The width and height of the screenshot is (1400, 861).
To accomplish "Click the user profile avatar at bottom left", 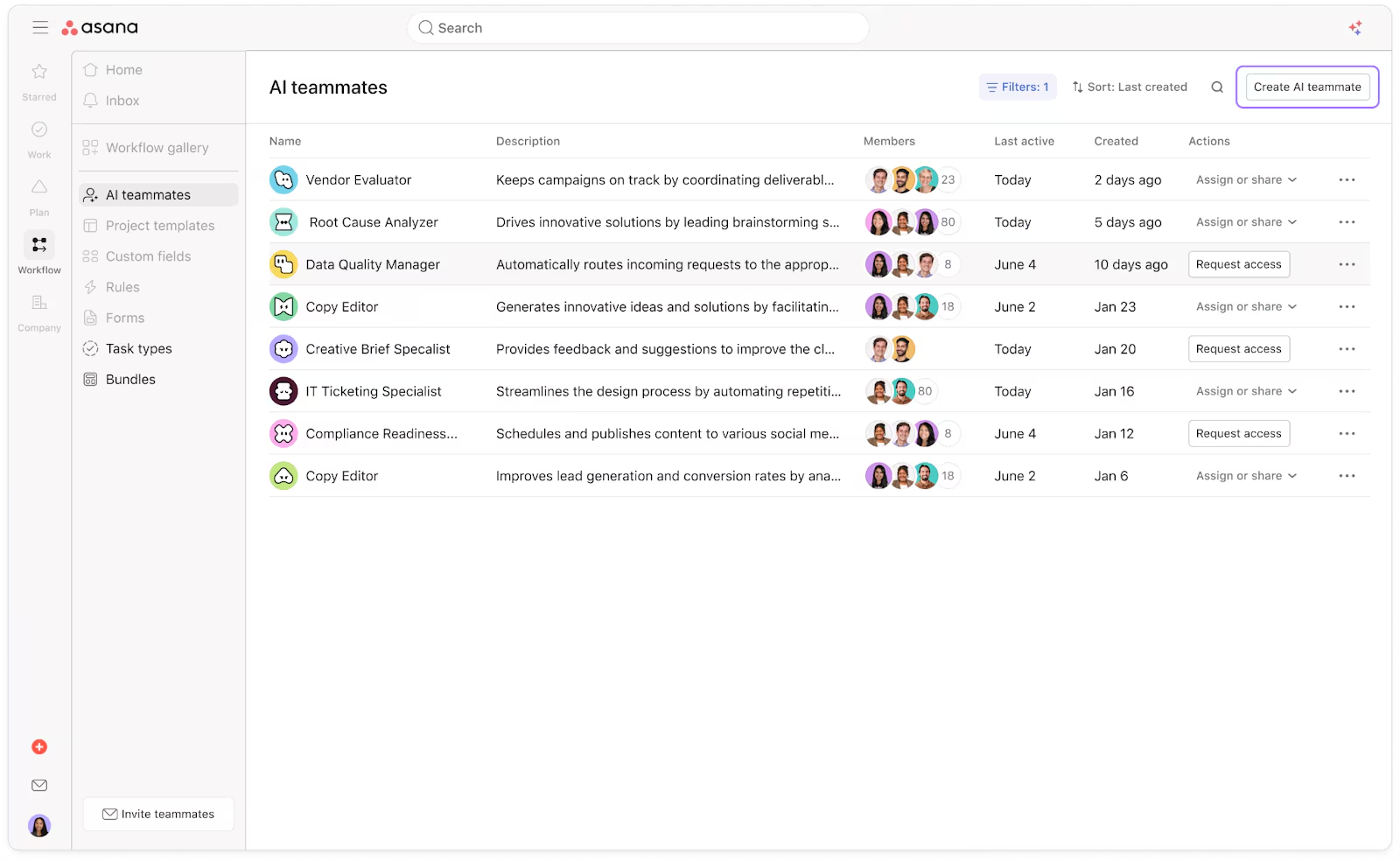I will [39, 825].
